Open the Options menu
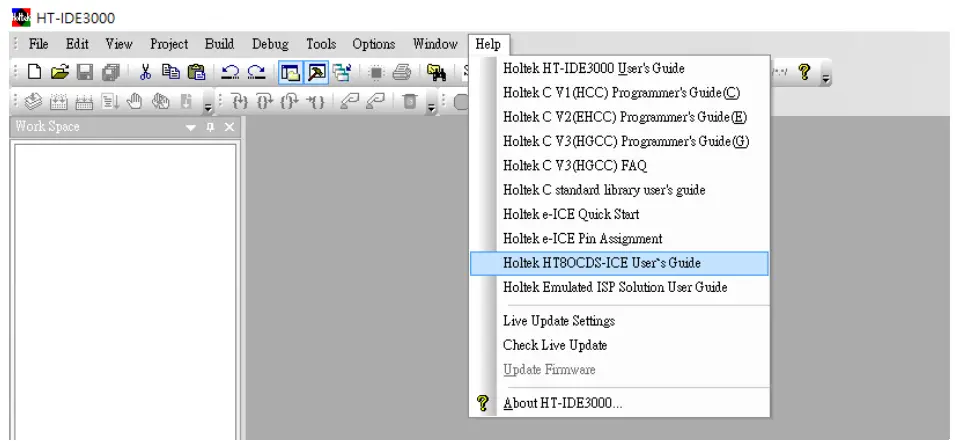 click(374, 44)
